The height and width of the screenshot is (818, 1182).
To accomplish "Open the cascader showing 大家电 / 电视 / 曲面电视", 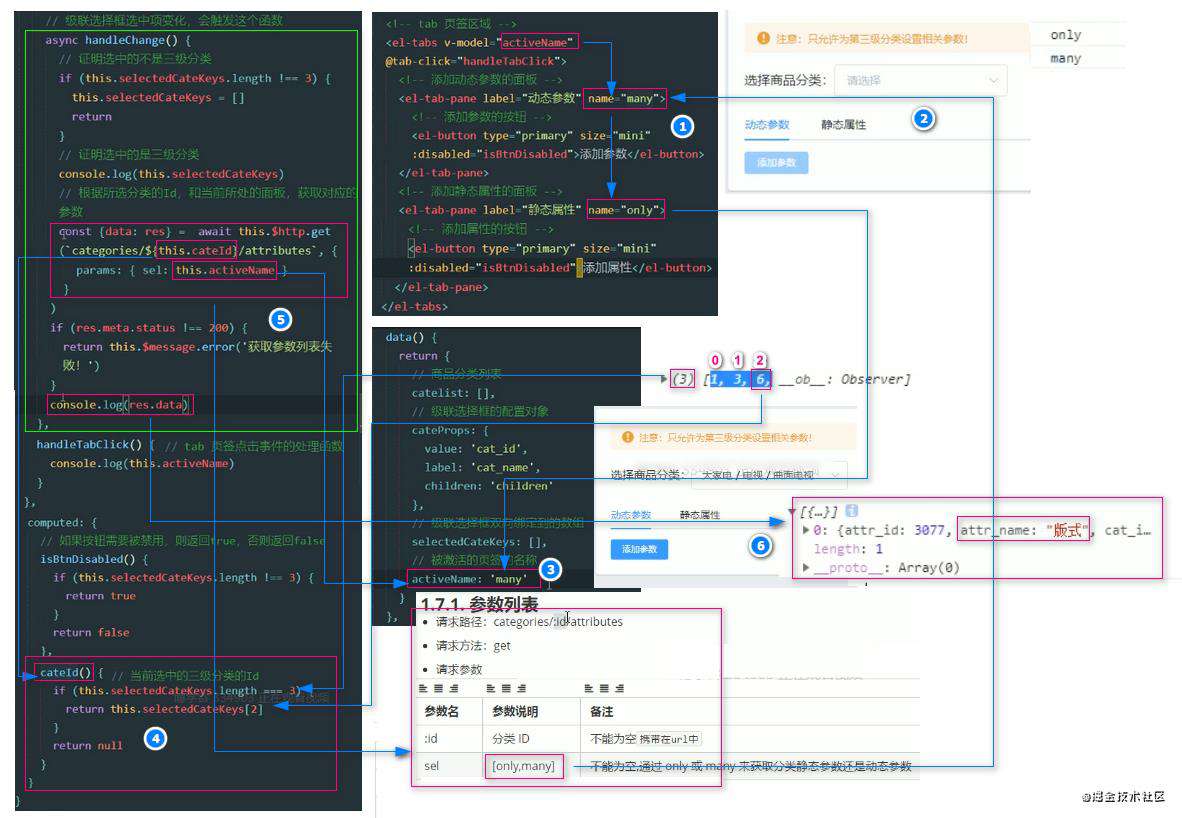I will [768, 475].
